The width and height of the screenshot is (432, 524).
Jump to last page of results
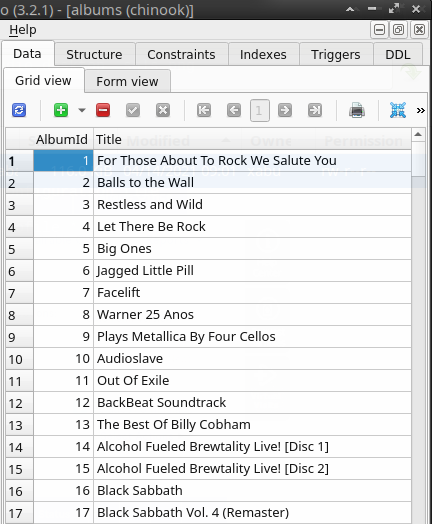315,110
